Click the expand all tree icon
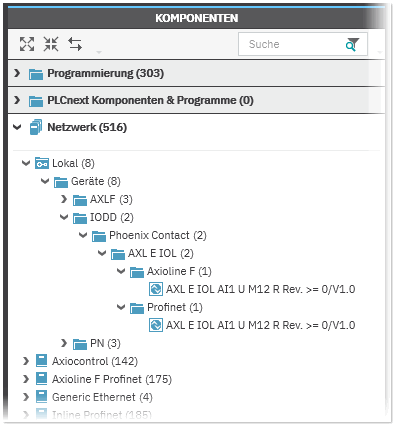Viewport: 395px width, 426px height. [x=27, y=44]
